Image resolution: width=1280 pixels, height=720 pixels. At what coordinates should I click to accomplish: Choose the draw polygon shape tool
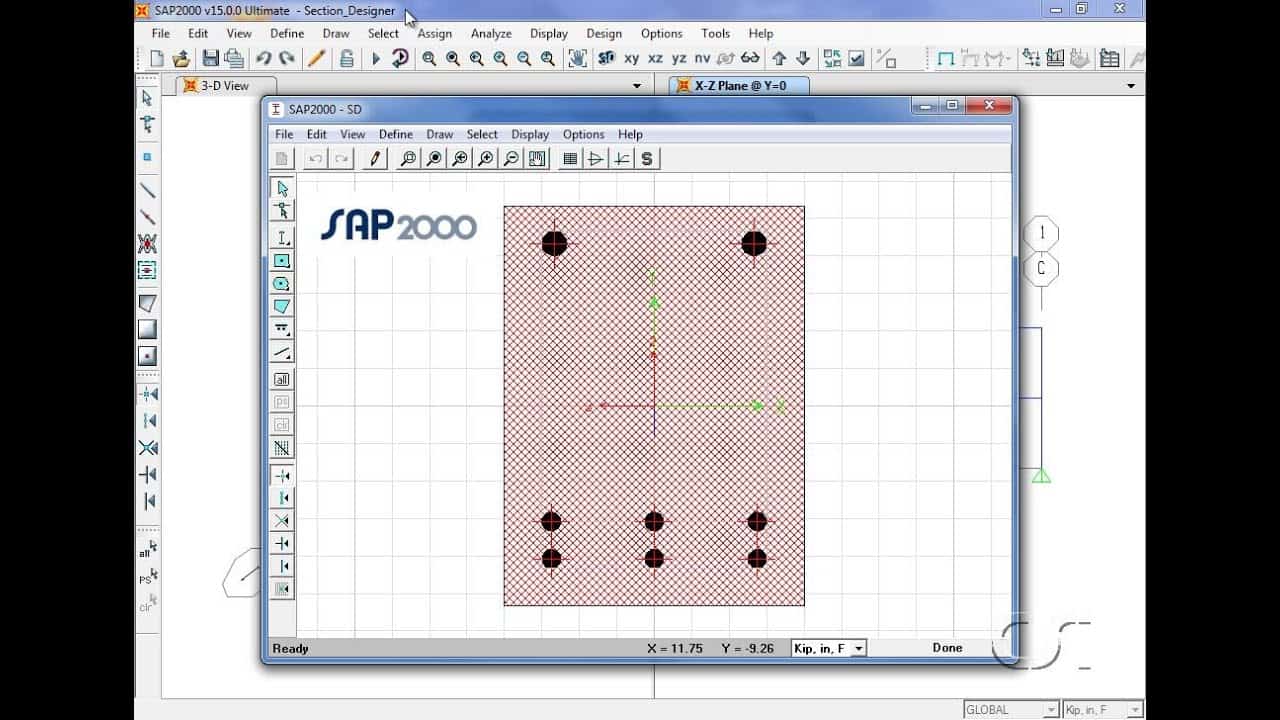(x=282, y=306)
